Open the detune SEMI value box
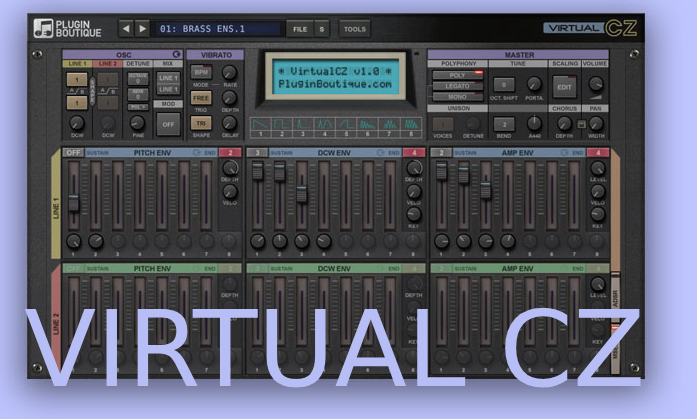The width and height of the screenshot is (697, 419). click(138, 94)
